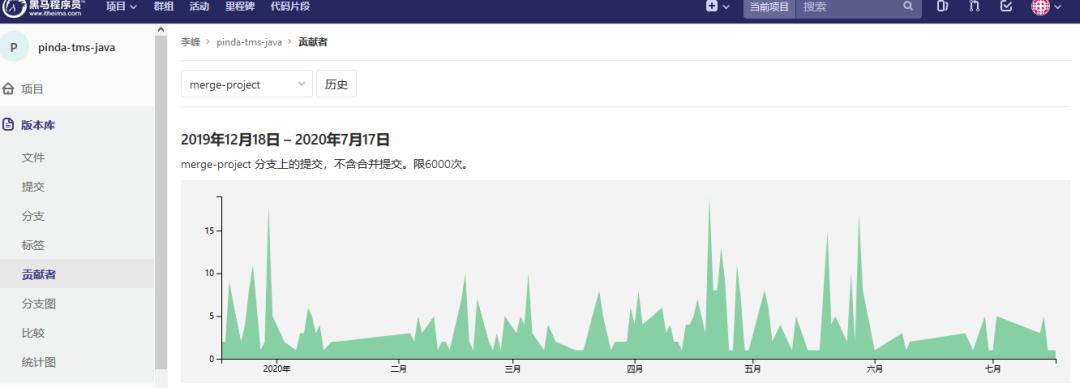
Task: Click the sidebar vertical scrollbar thumb
Action: pyautogui.click(x=160, y=203)
